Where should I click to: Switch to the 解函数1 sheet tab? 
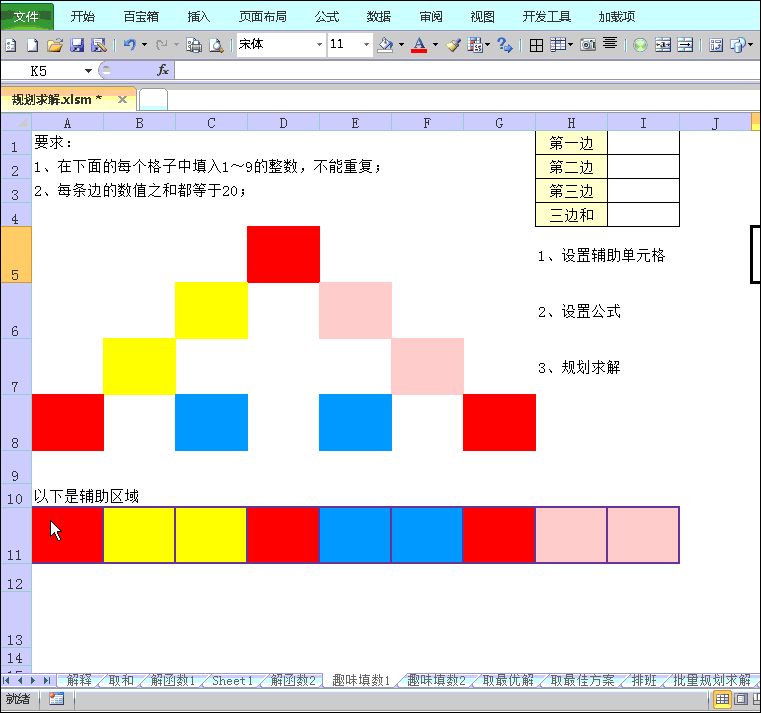click(172, 680)
